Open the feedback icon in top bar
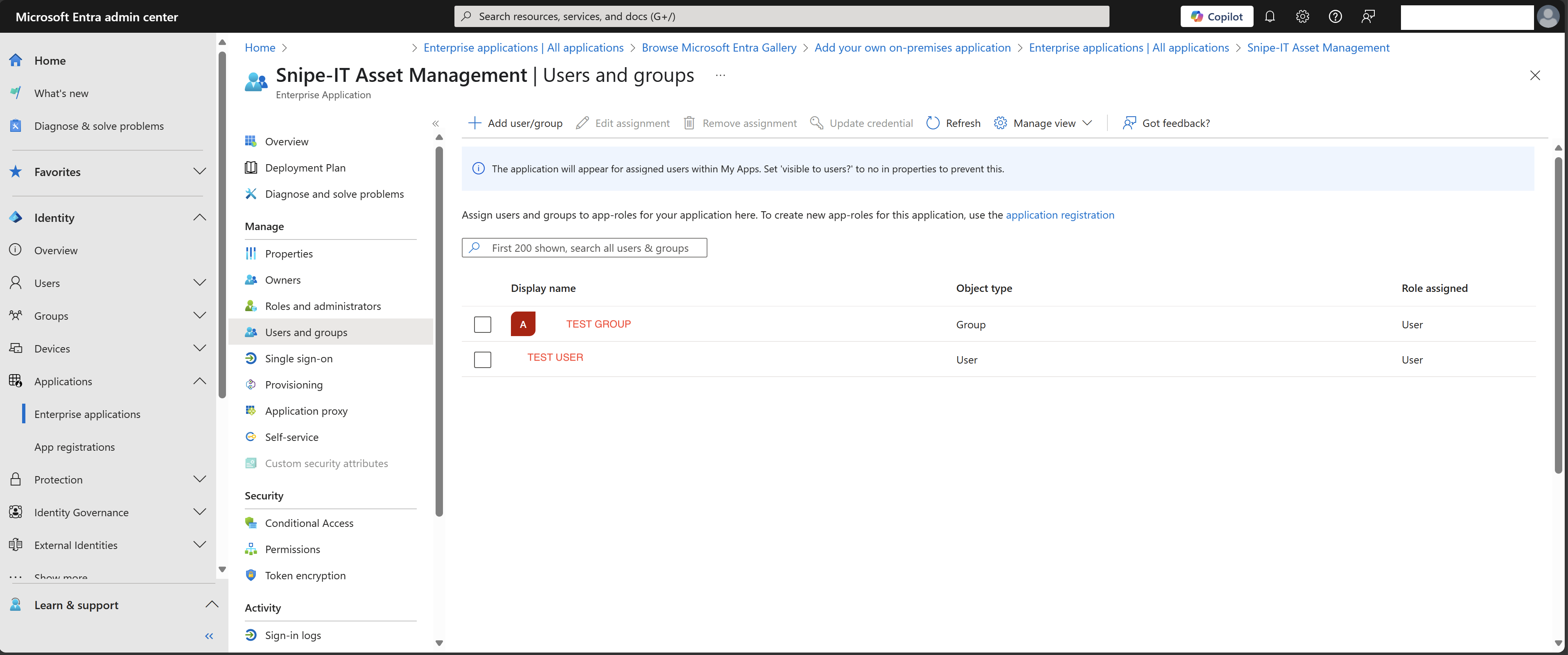 tap(1368, 16)
